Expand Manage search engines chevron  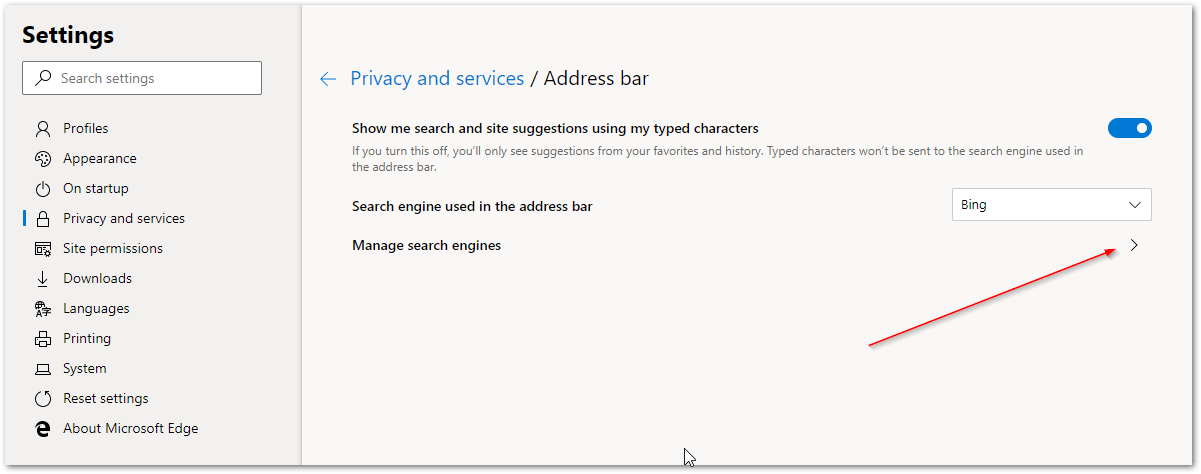(1134, 246)
